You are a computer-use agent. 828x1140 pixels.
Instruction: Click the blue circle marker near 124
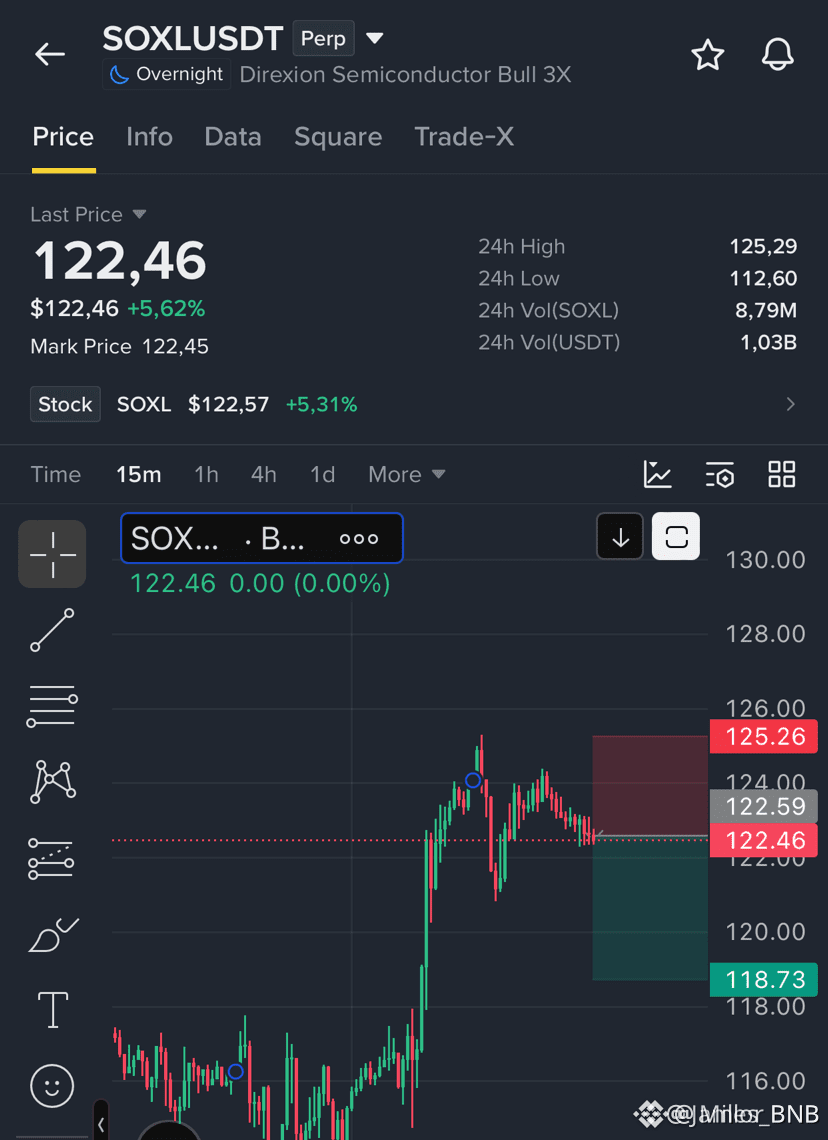click(x=473, y=780)
